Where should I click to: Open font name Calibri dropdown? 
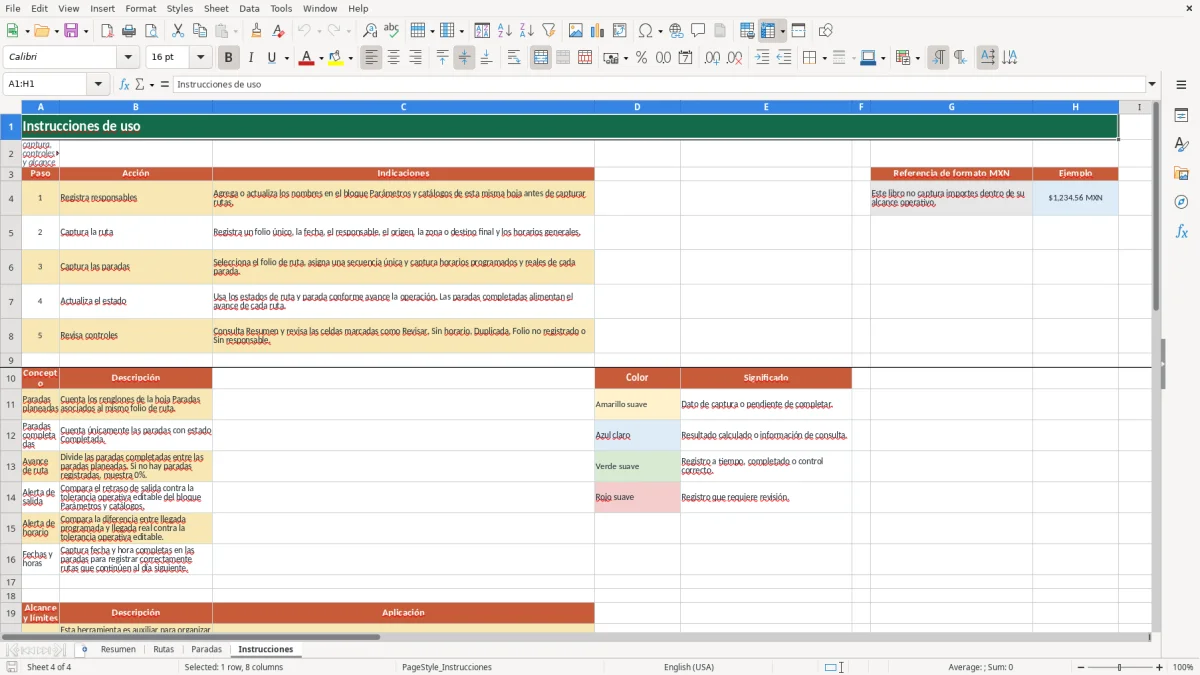[x=127, y=58]
